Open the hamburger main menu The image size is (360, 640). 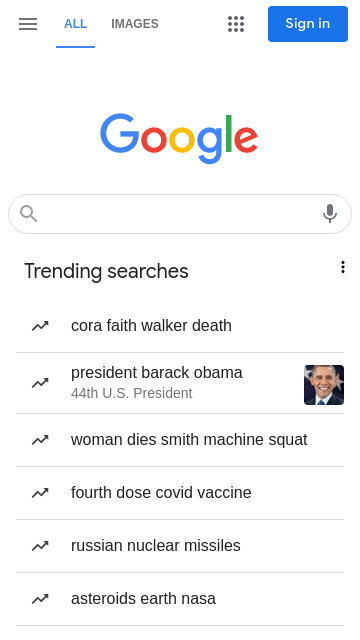(x=28, y=24)
